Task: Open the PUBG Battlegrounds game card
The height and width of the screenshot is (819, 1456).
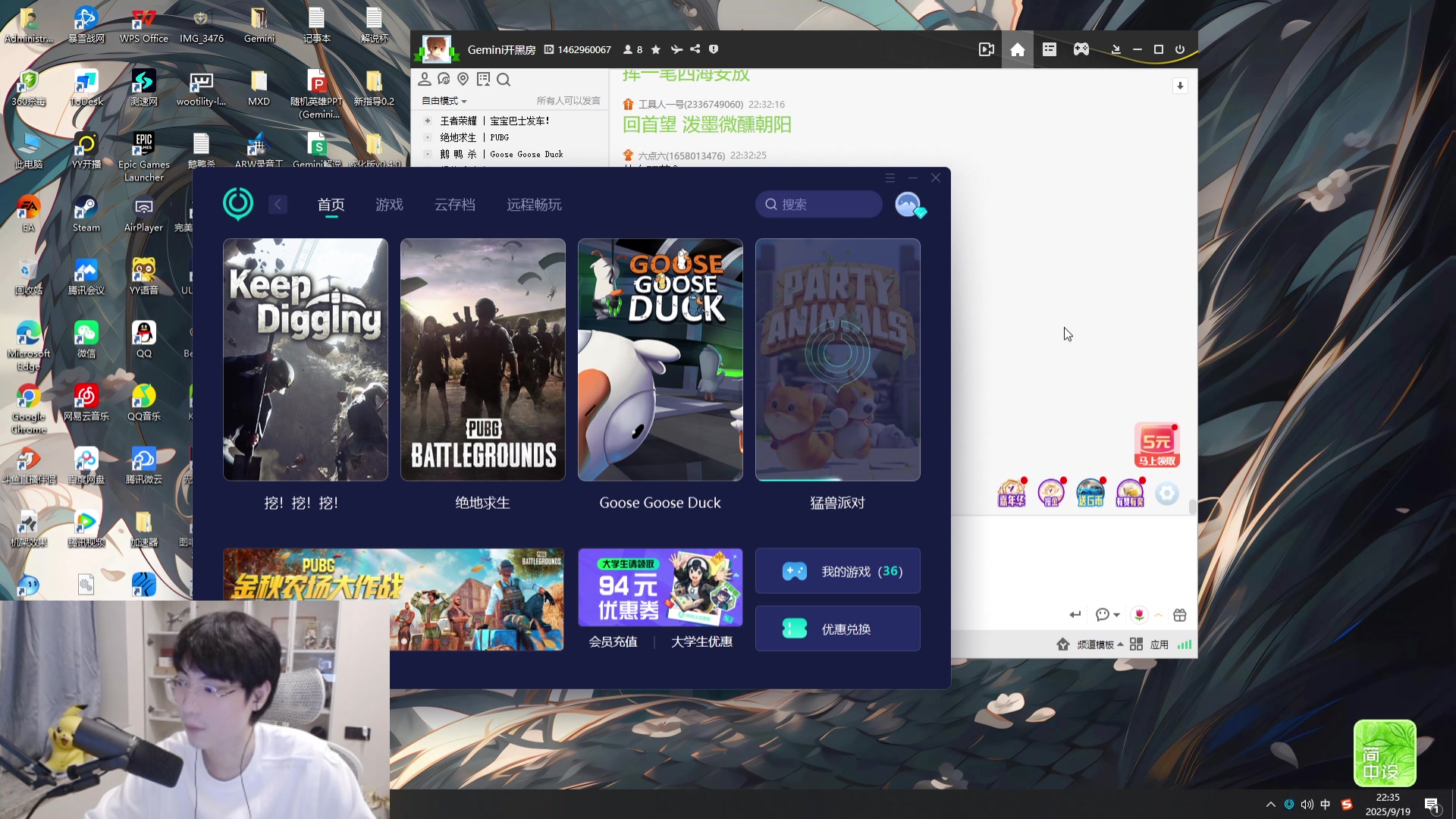Action: (483, 359)
